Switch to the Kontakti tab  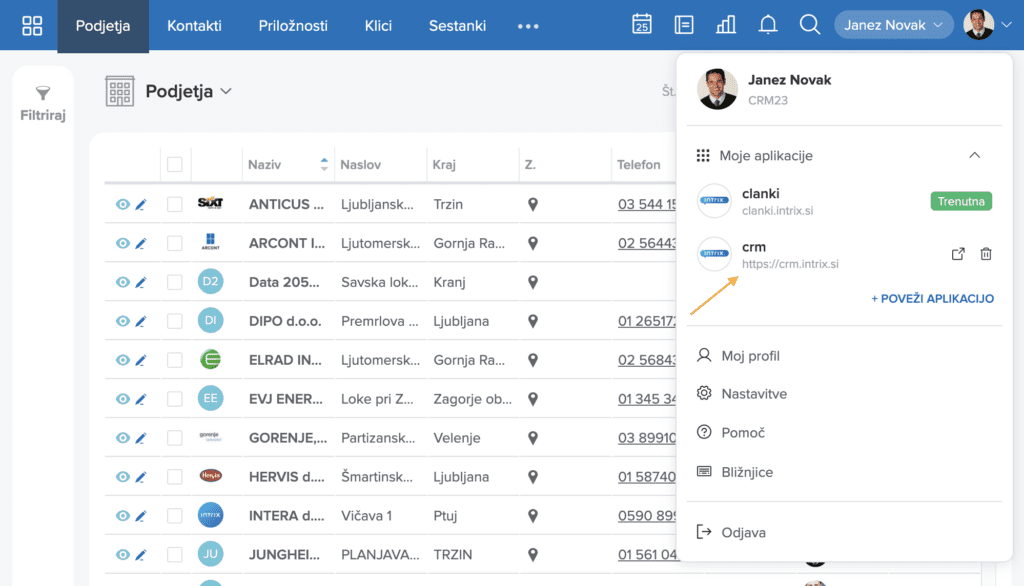[x=194, y=26]
